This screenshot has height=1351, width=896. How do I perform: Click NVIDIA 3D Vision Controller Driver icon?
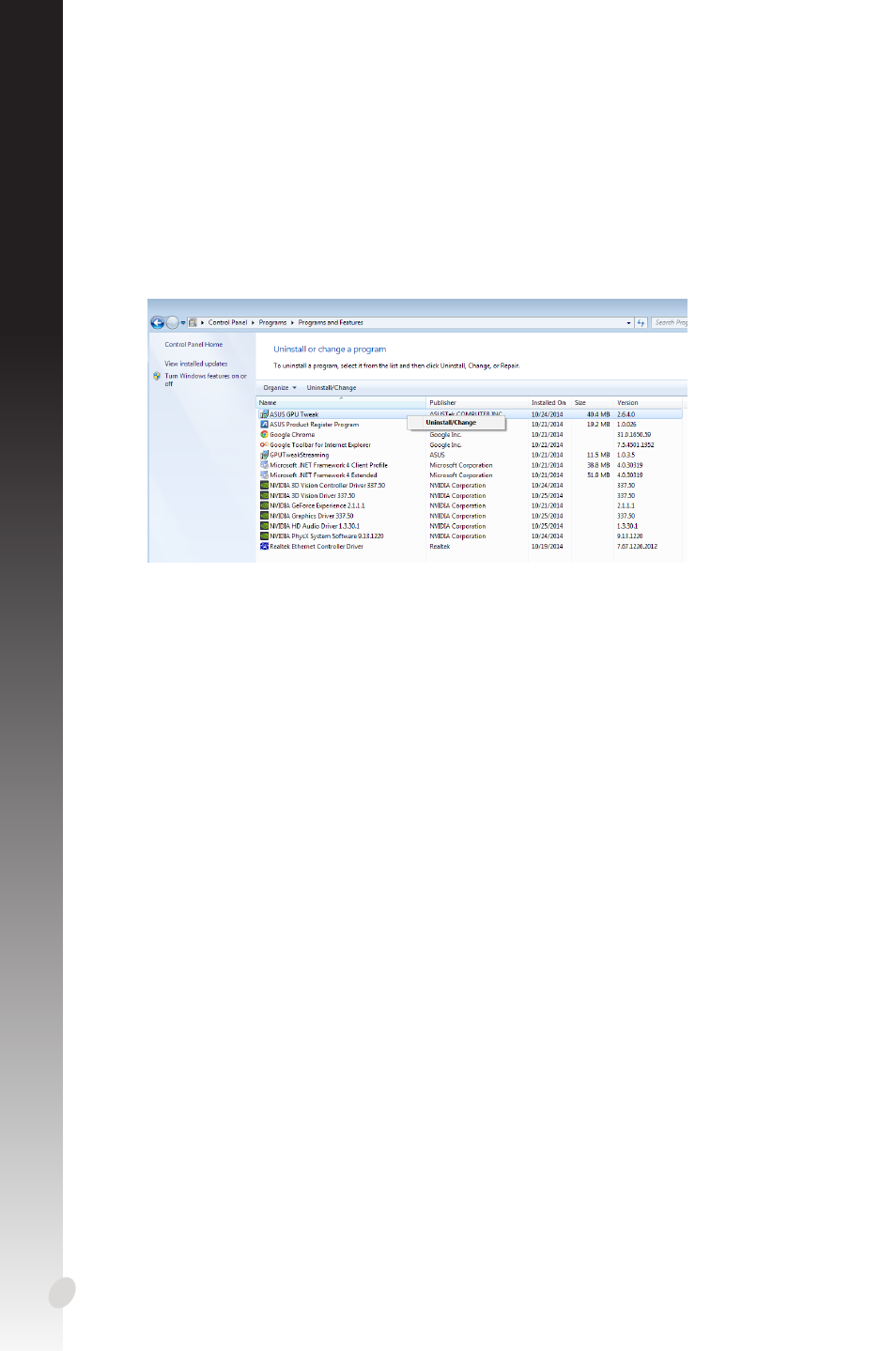click(264, 486)
